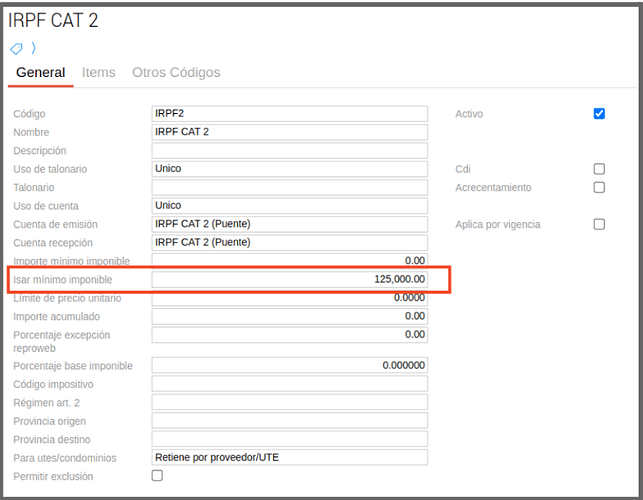Enable the Cdi checkbox
Screen dimensions: 643x500
click(599, 169)
